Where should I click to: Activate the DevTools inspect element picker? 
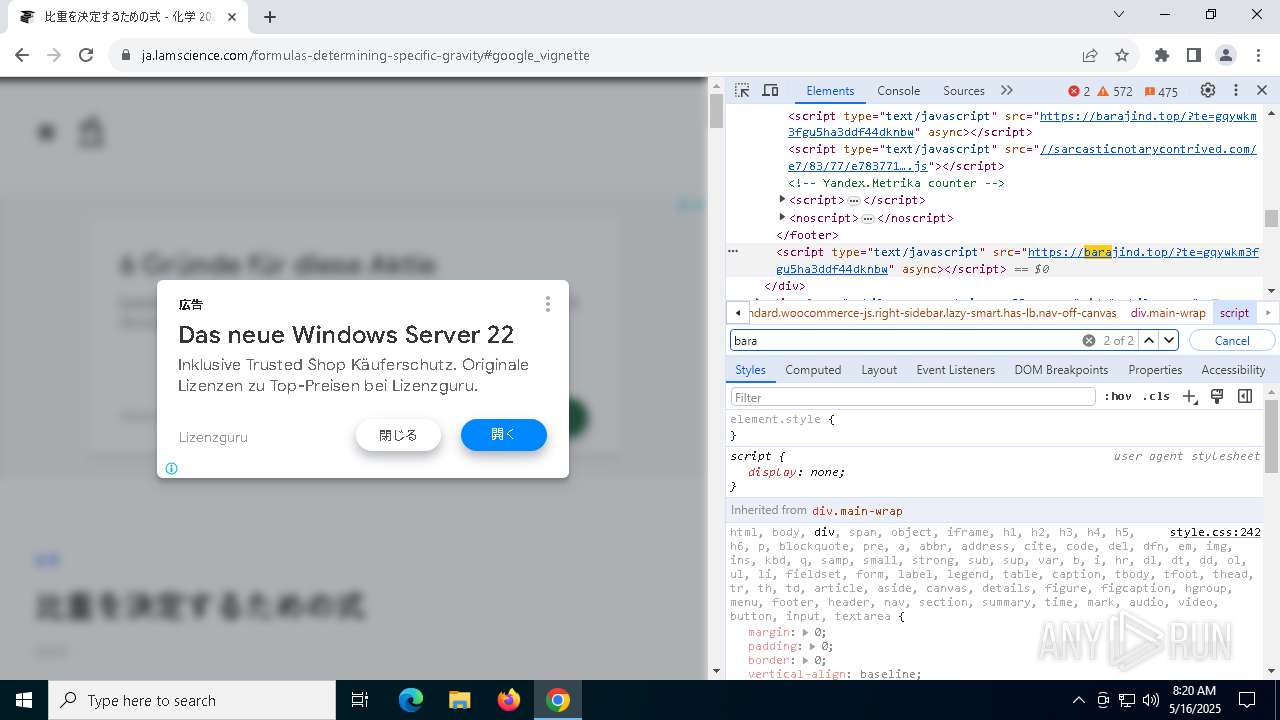[x=741, y=90]
